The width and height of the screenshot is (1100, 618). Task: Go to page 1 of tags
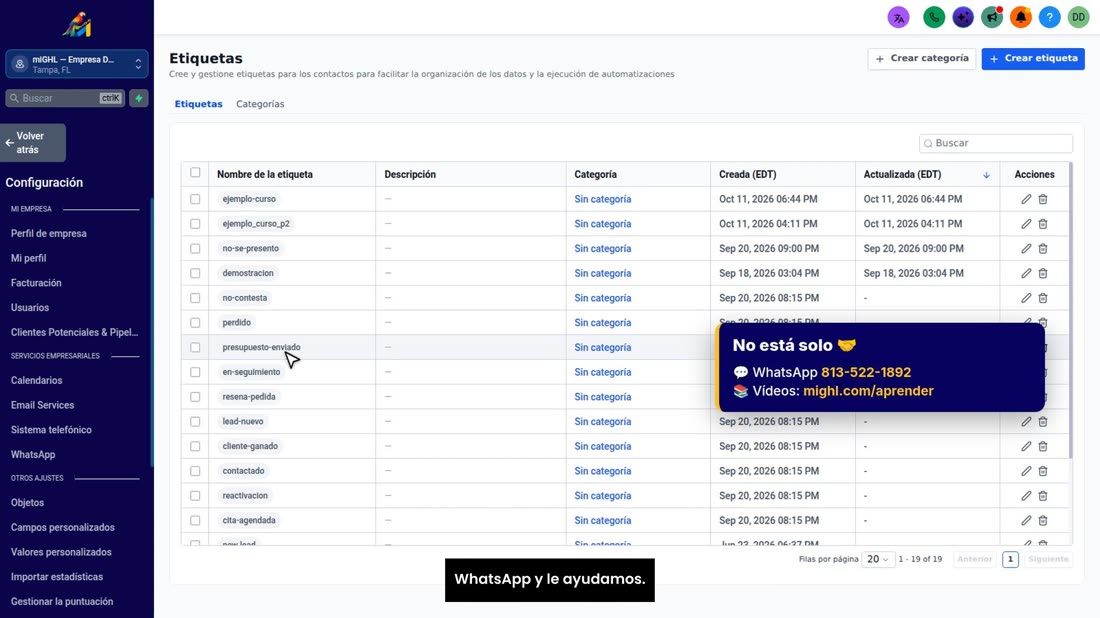pos(1010,559)
